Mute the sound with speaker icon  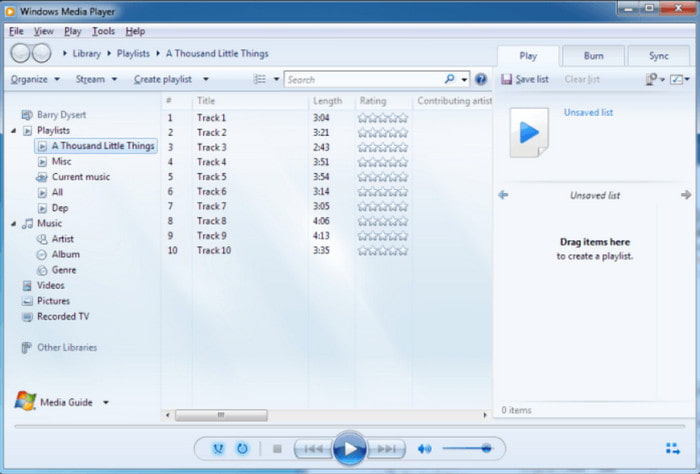click(x=425, y=449)
